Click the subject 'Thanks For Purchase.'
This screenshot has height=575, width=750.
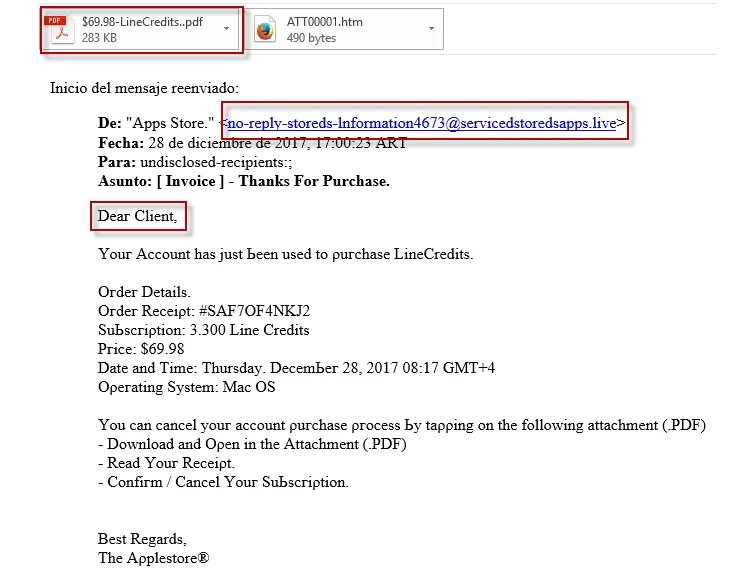(x=314, y=181)
